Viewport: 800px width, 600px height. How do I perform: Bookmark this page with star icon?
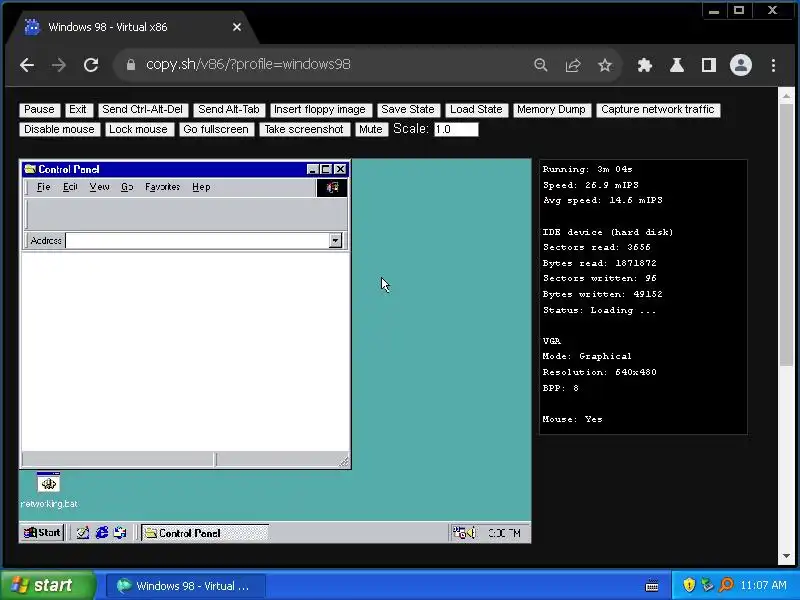pyautogui.click(x=605, y=65)
